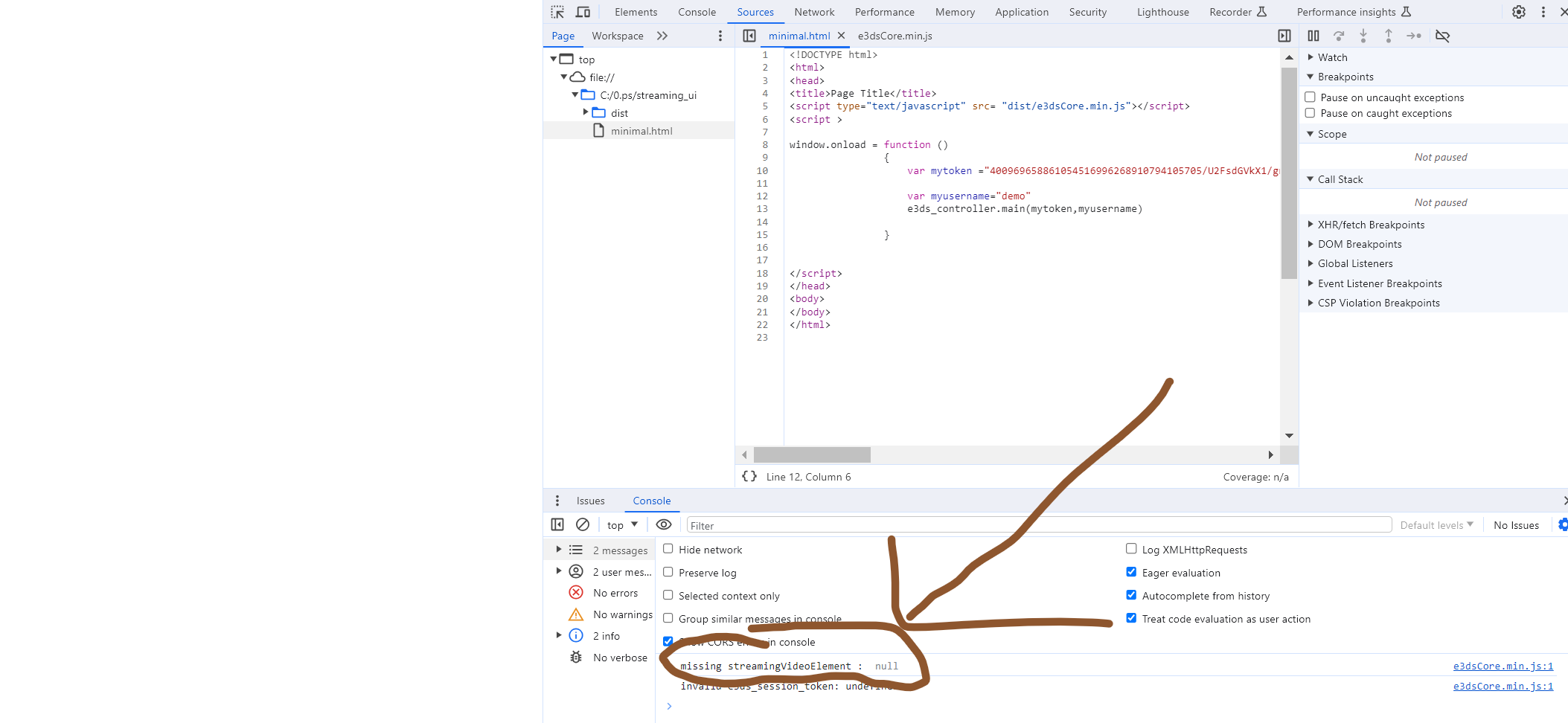
Task: Enable Pause on uncaught exceptions
Action: pos(1310,97)
